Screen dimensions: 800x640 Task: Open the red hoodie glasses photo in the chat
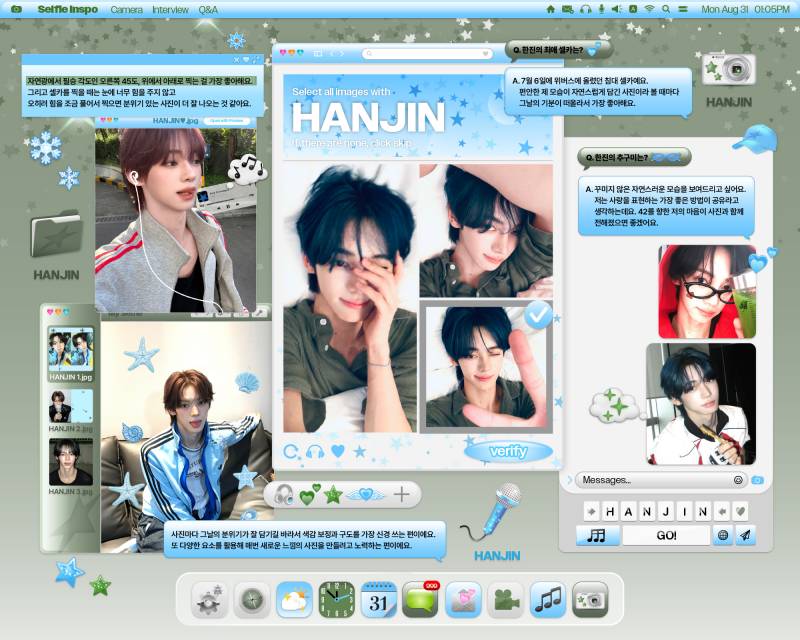(x=707, y=291)
